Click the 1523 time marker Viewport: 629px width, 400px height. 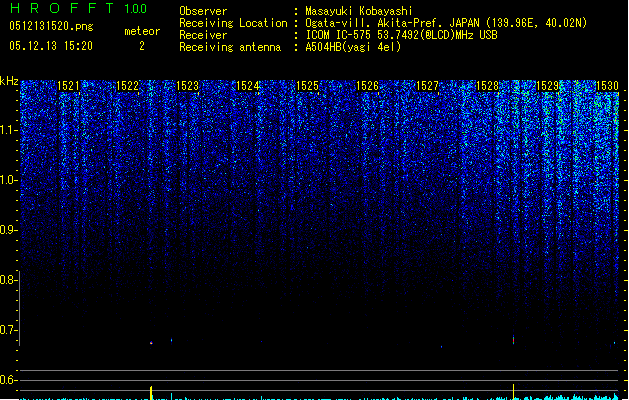point(187,86)
